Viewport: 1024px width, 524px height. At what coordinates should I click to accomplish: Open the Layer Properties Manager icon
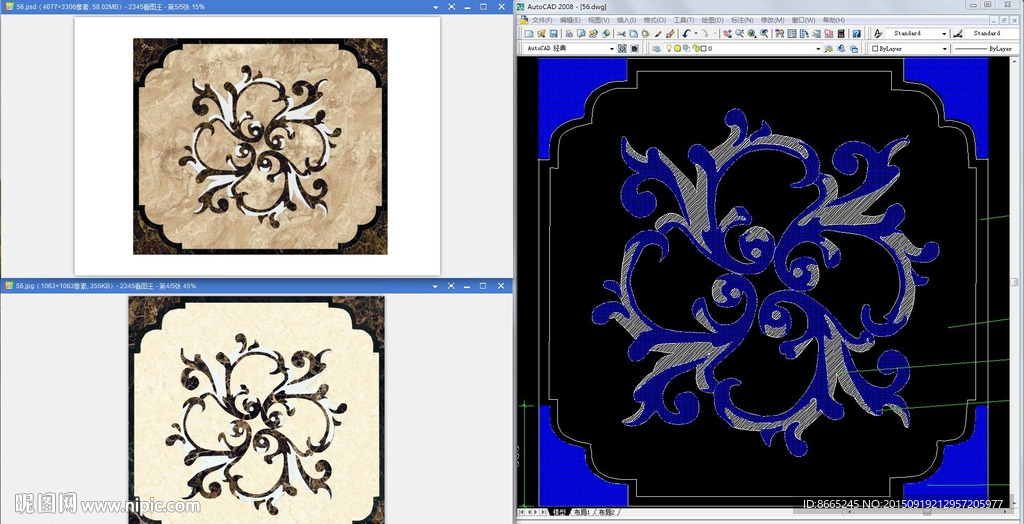tap(655, 48)
